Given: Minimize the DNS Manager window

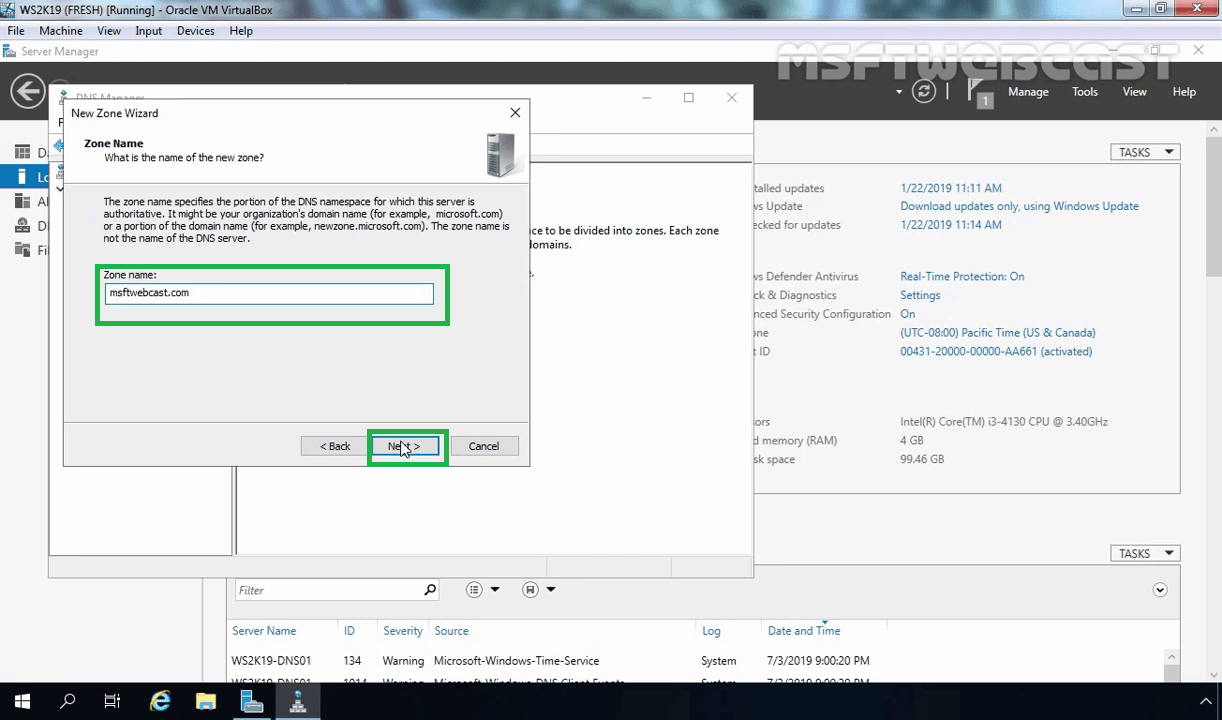Looking at the screenshot, I should coord(646,97).
